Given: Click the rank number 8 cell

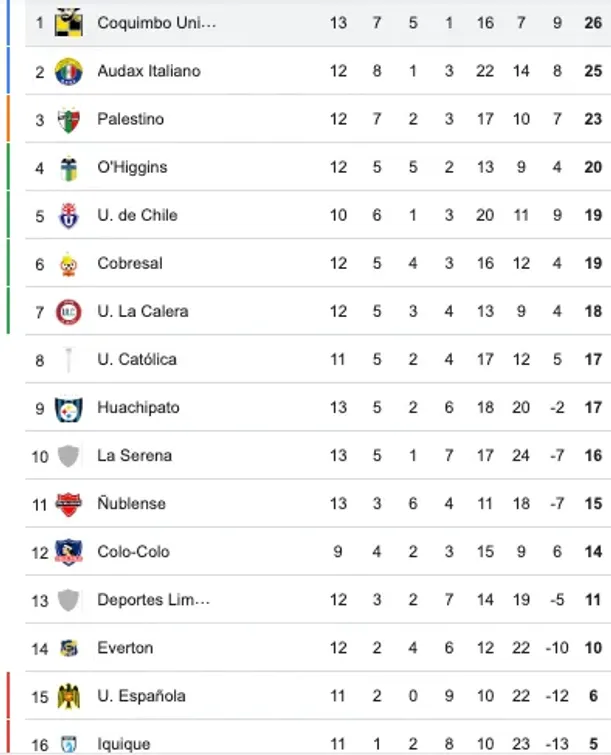Looking at the screenshot, I should 40,360.
